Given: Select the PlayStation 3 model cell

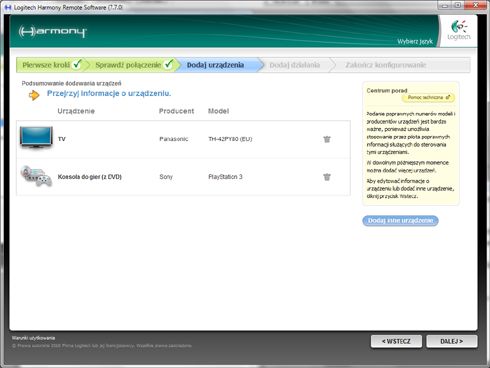Looking at the screenshot, I should [225, 177].
